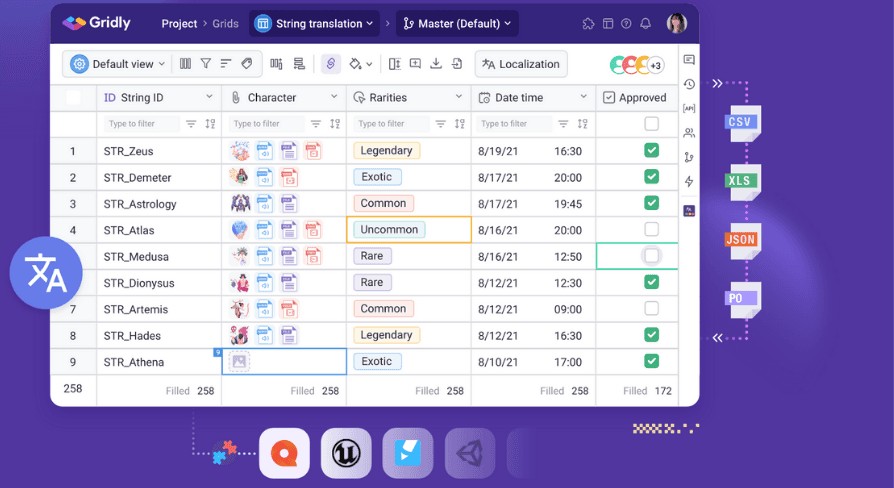The width and height of the screenshot is (894, 488).
Task: Open the sort icon in toolbar
Action: (226, 64)
